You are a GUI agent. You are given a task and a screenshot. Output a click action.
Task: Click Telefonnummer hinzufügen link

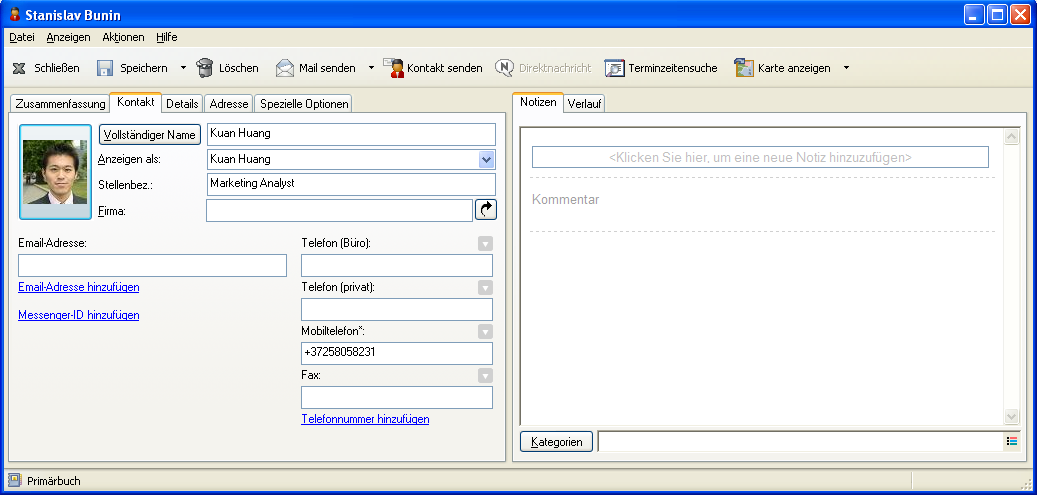(365, 419)
